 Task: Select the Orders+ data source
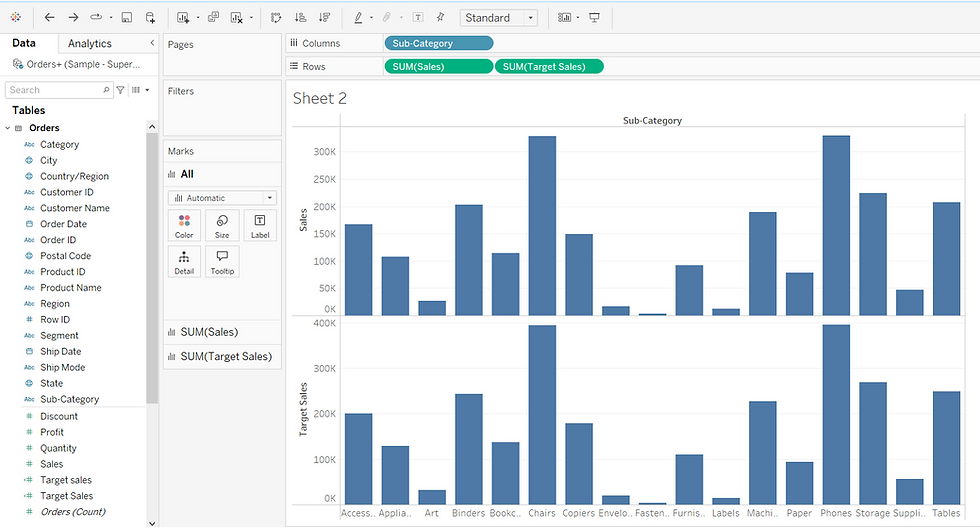tap(77, 64)
